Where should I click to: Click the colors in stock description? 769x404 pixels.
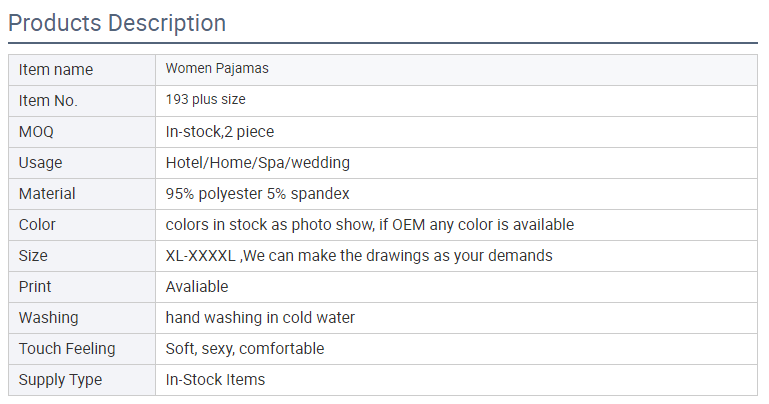(370, 225)
